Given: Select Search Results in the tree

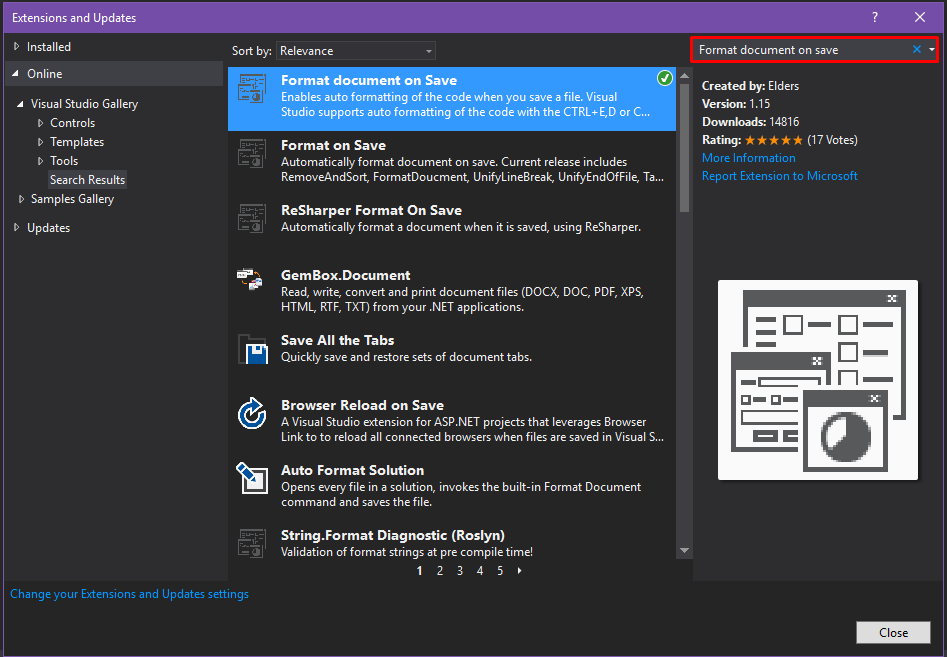Looking at the screenshot, I should 88,180.
